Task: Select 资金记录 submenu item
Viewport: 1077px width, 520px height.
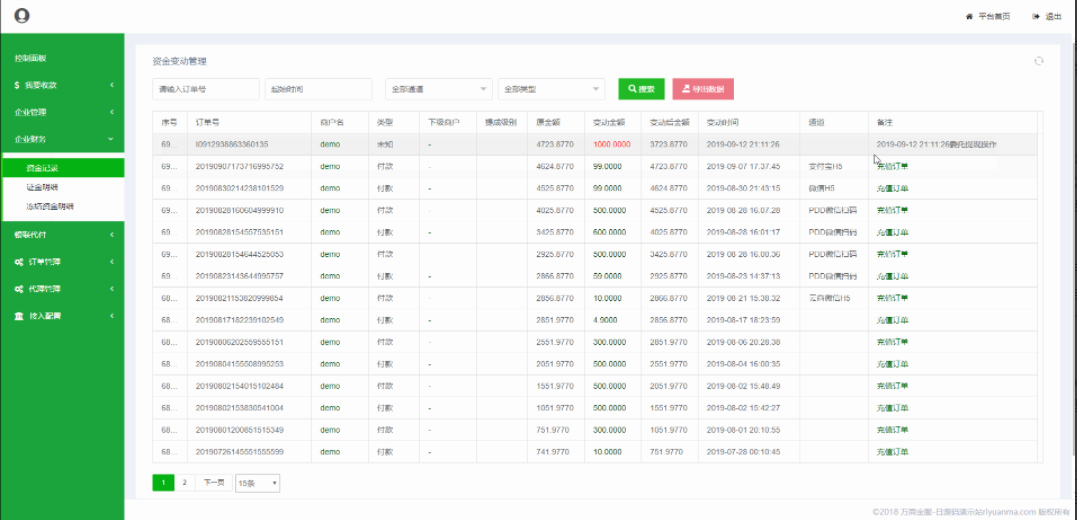Action: pos(63,168)
